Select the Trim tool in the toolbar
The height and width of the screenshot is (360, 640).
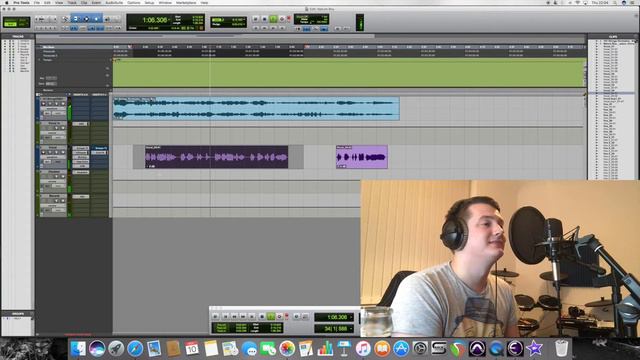[x=76, y=19]
